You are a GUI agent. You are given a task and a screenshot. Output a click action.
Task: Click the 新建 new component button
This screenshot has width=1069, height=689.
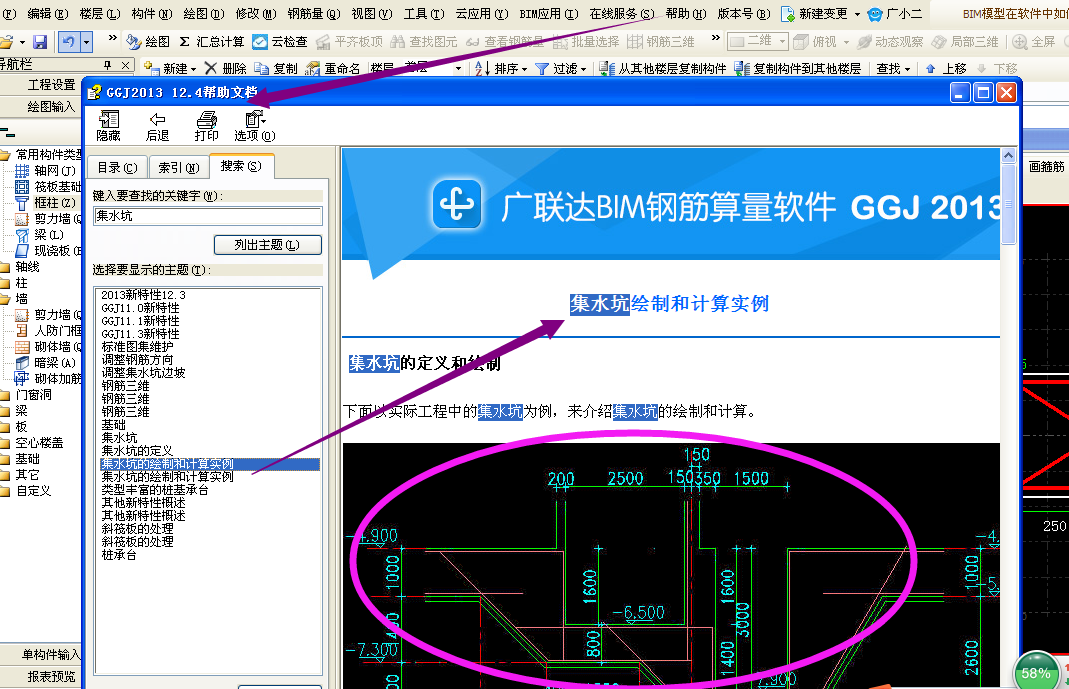click(169, 69)
